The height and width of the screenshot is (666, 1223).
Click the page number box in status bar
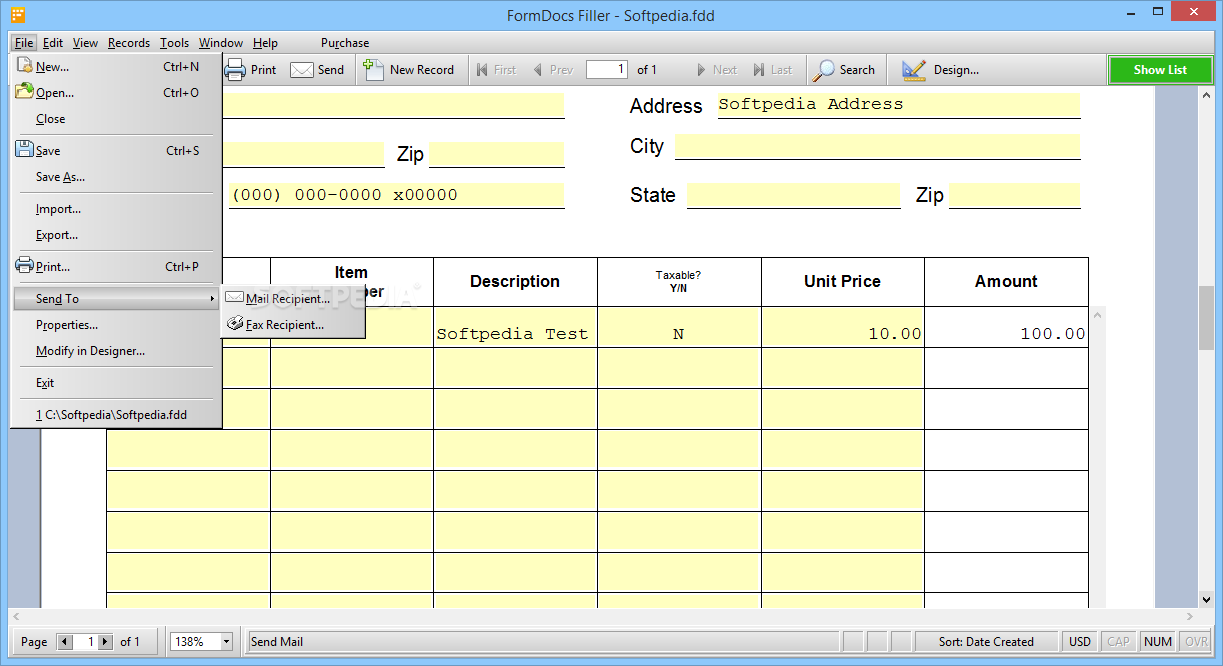86,642
